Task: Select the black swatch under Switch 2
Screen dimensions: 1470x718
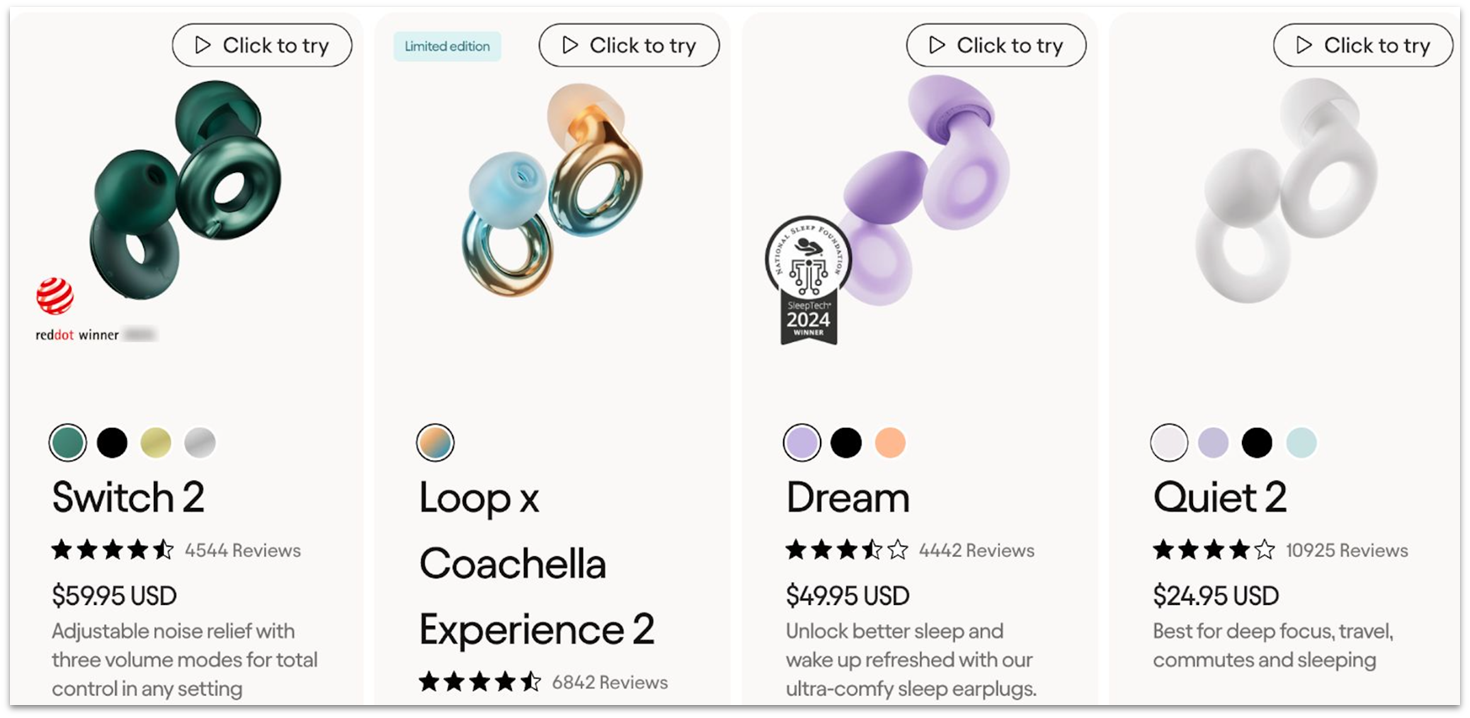Action: [112, 441]
